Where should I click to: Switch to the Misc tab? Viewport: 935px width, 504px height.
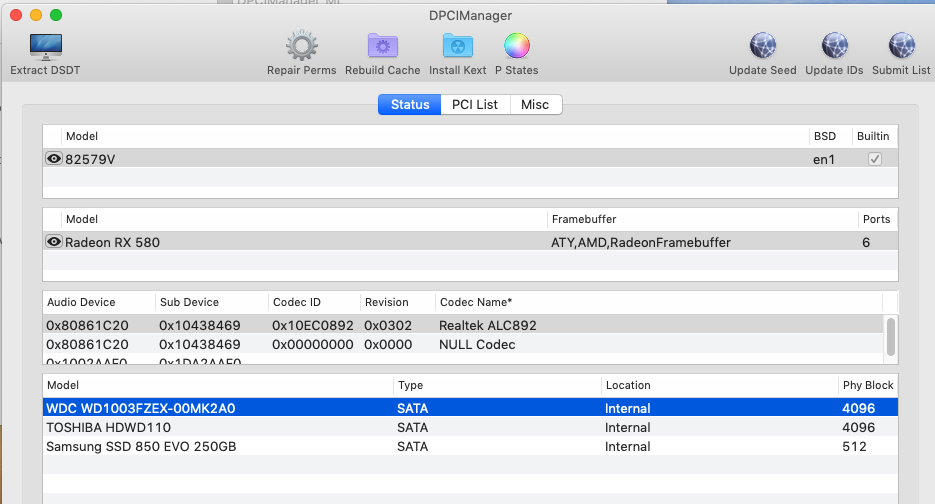tap(535, 104)
